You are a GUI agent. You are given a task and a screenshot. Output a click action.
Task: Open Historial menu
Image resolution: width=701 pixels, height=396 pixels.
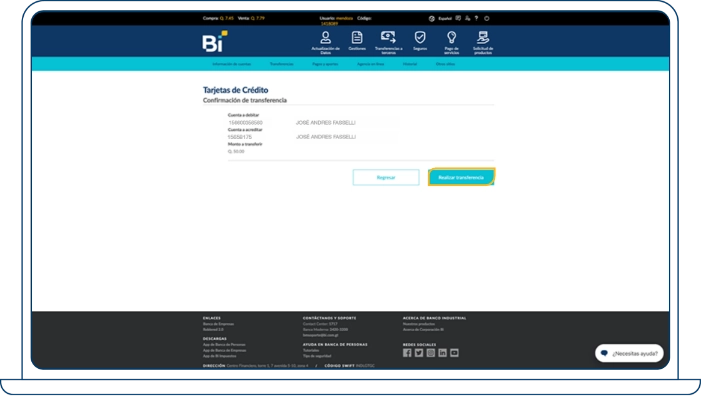410,64
